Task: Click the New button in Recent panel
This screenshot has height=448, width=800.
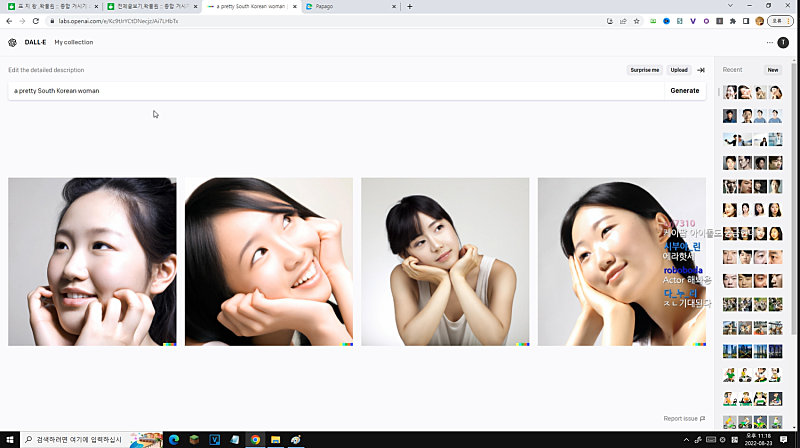Action: (x=772, y=70)
